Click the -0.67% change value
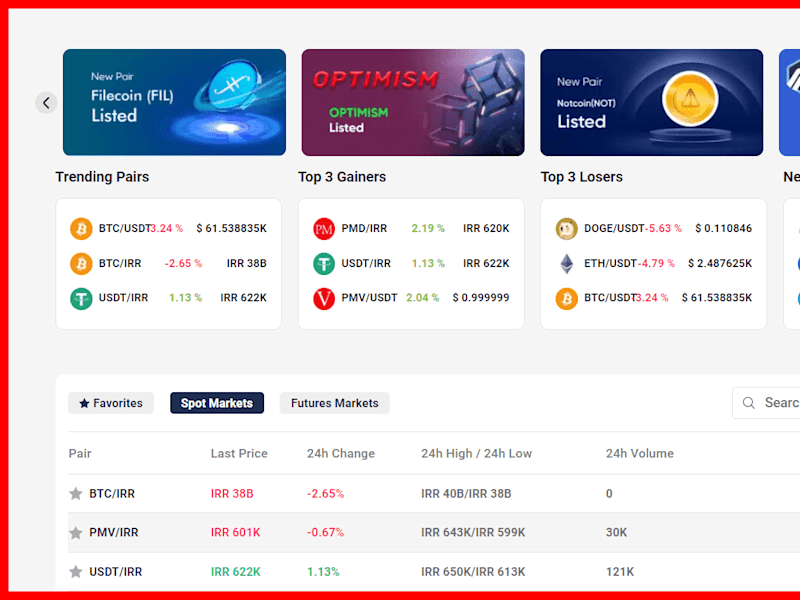800x600 pixels. pyautogui.click(x=326, y=532)
